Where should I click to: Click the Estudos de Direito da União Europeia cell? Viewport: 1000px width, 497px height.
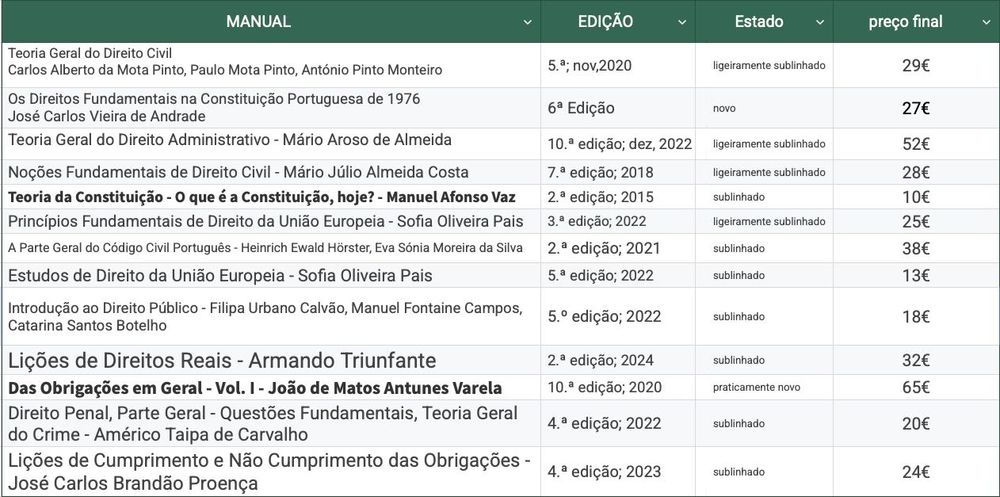(x=220, y=275)
